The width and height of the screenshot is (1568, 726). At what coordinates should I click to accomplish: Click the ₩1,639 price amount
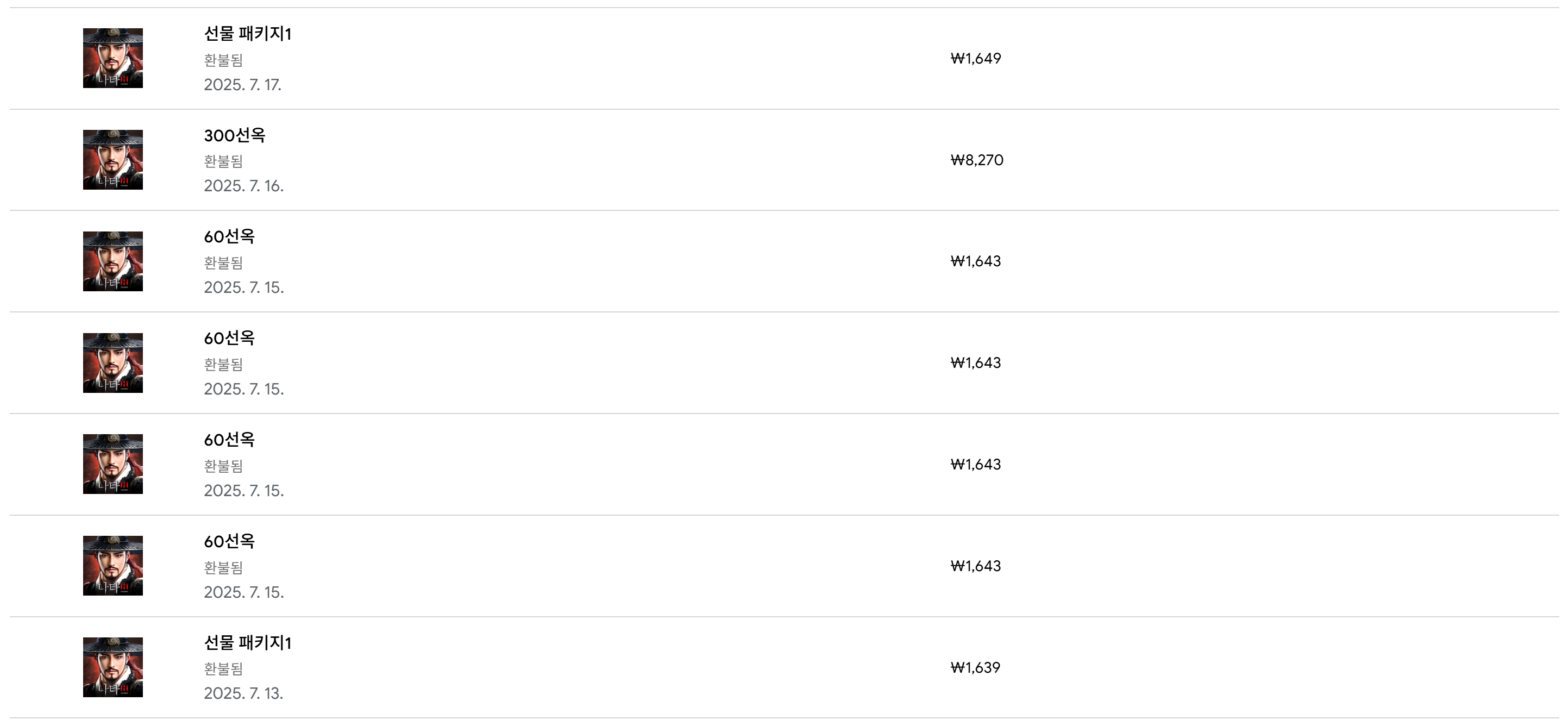[975, 667]
